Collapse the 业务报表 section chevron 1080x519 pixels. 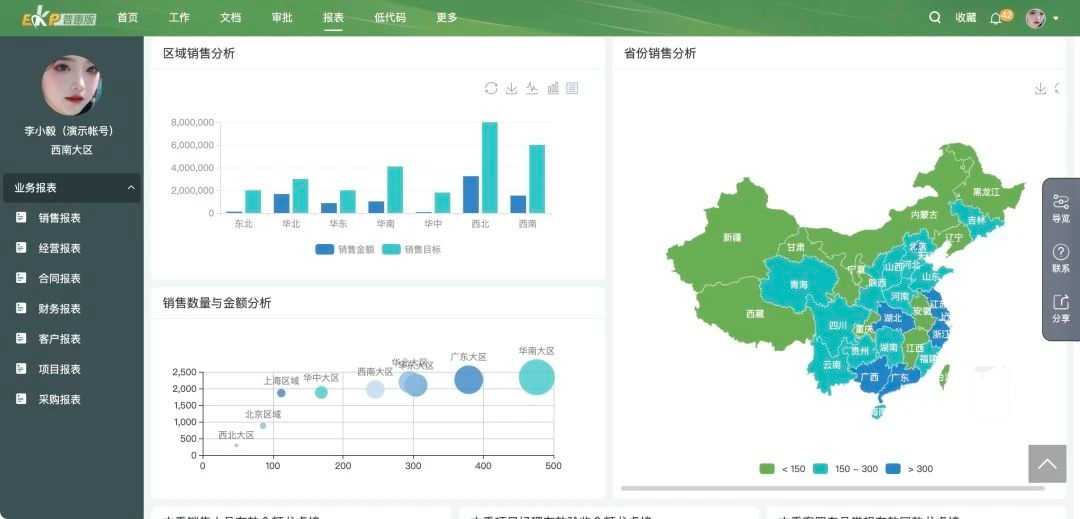131,188
